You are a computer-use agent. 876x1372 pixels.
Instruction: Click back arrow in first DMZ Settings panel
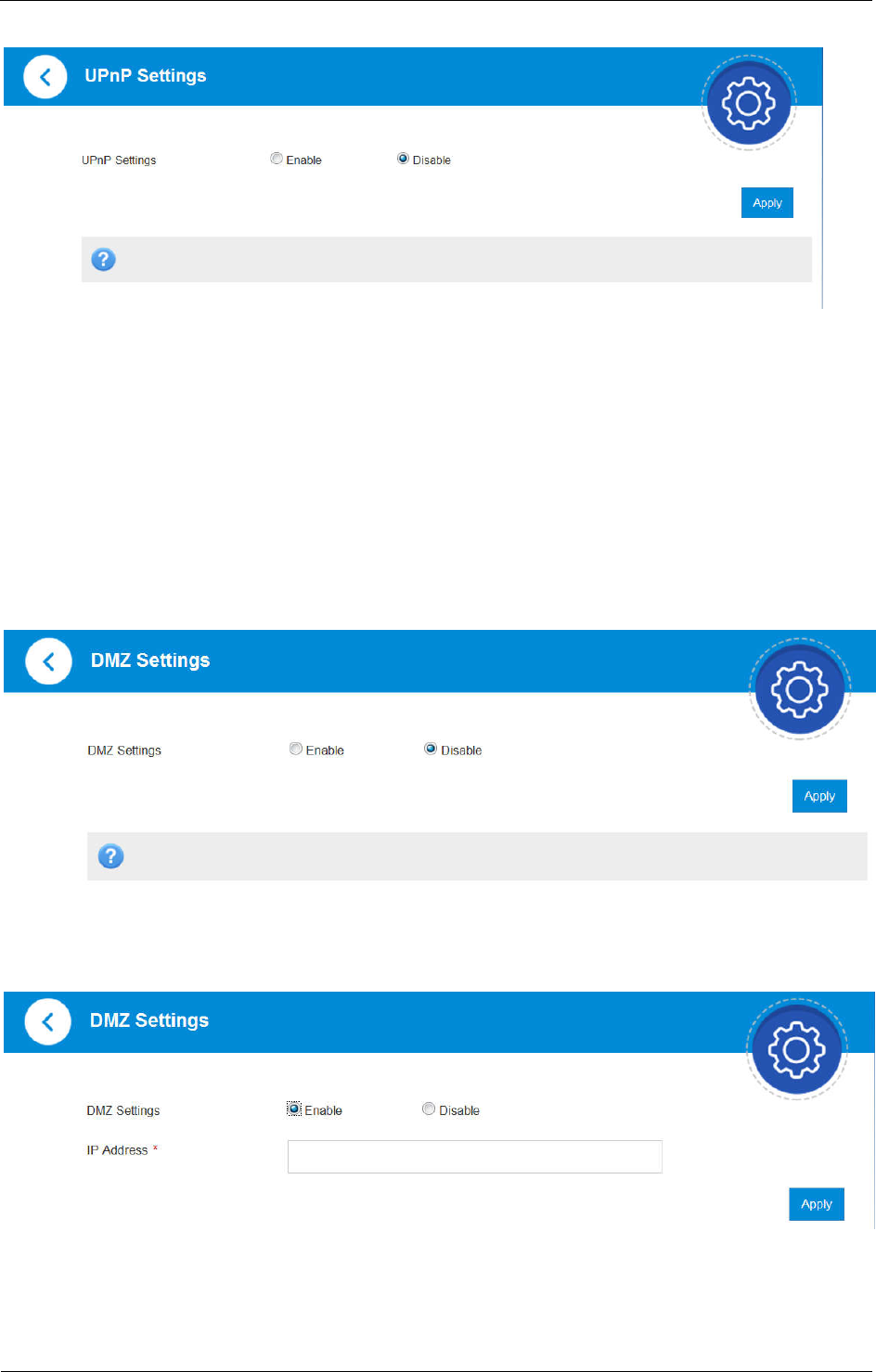point(48,661)
